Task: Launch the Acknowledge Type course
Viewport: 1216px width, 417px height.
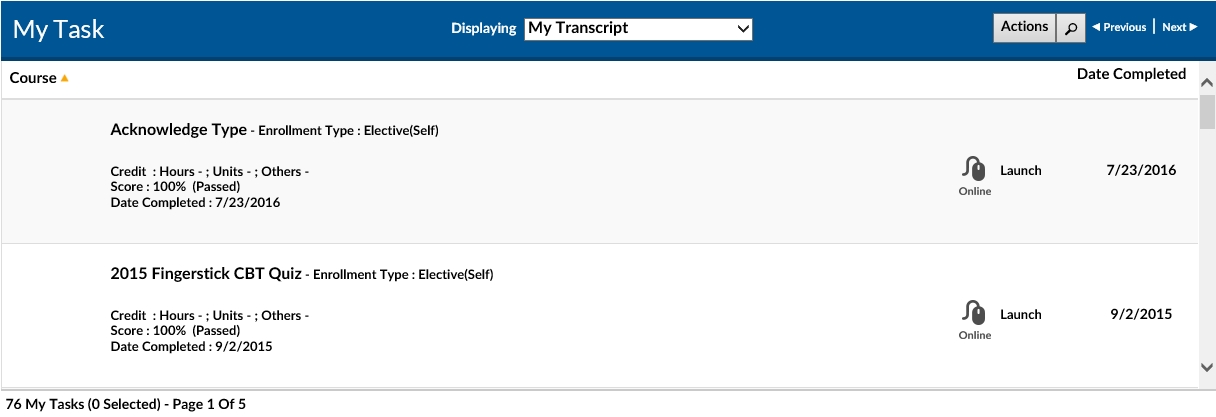Action: [1021, 171]
